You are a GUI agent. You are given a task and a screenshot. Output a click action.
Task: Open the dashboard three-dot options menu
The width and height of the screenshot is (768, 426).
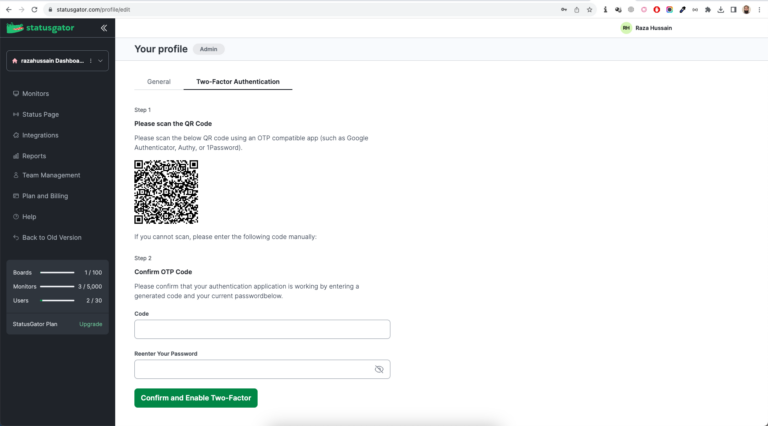pyautogui.click(x=90, y=61)
